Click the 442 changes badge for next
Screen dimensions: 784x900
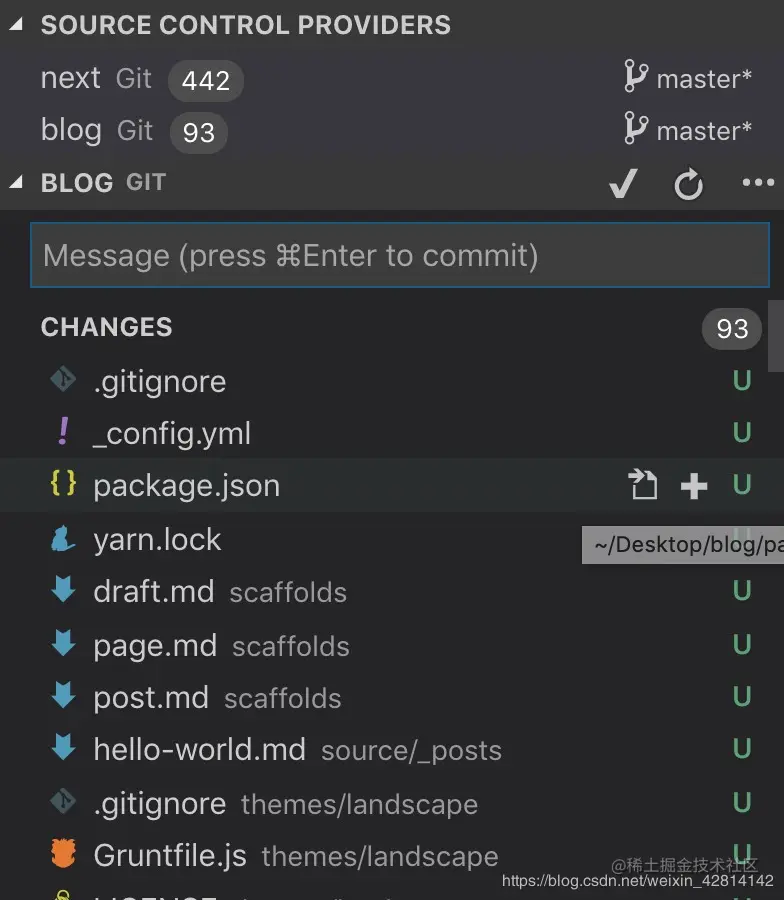[205, 81]
